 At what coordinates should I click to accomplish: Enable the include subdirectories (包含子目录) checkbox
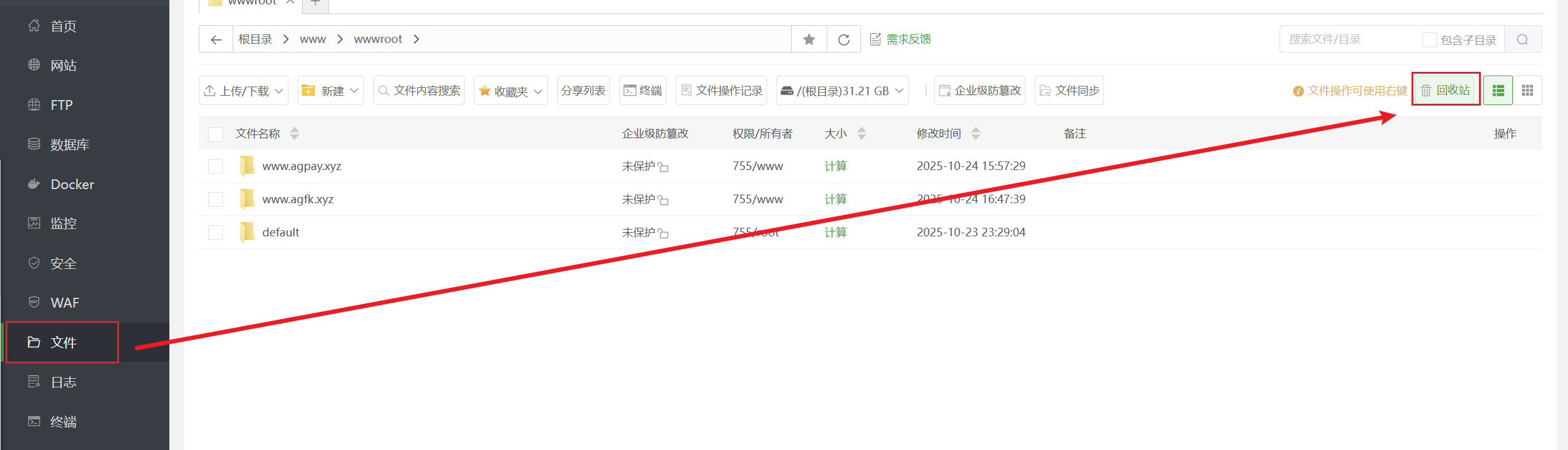click(1429, 40)
